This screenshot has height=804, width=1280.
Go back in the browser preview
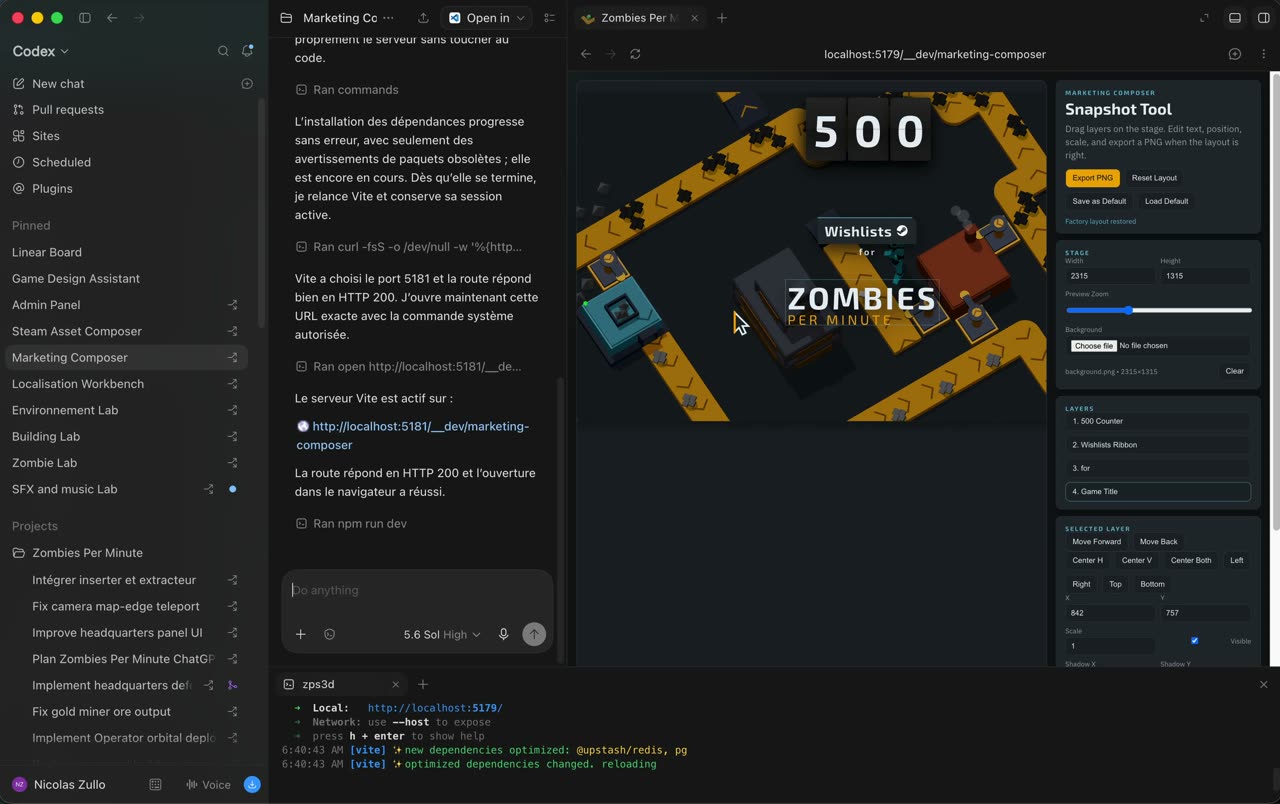(x=586, y=54)
